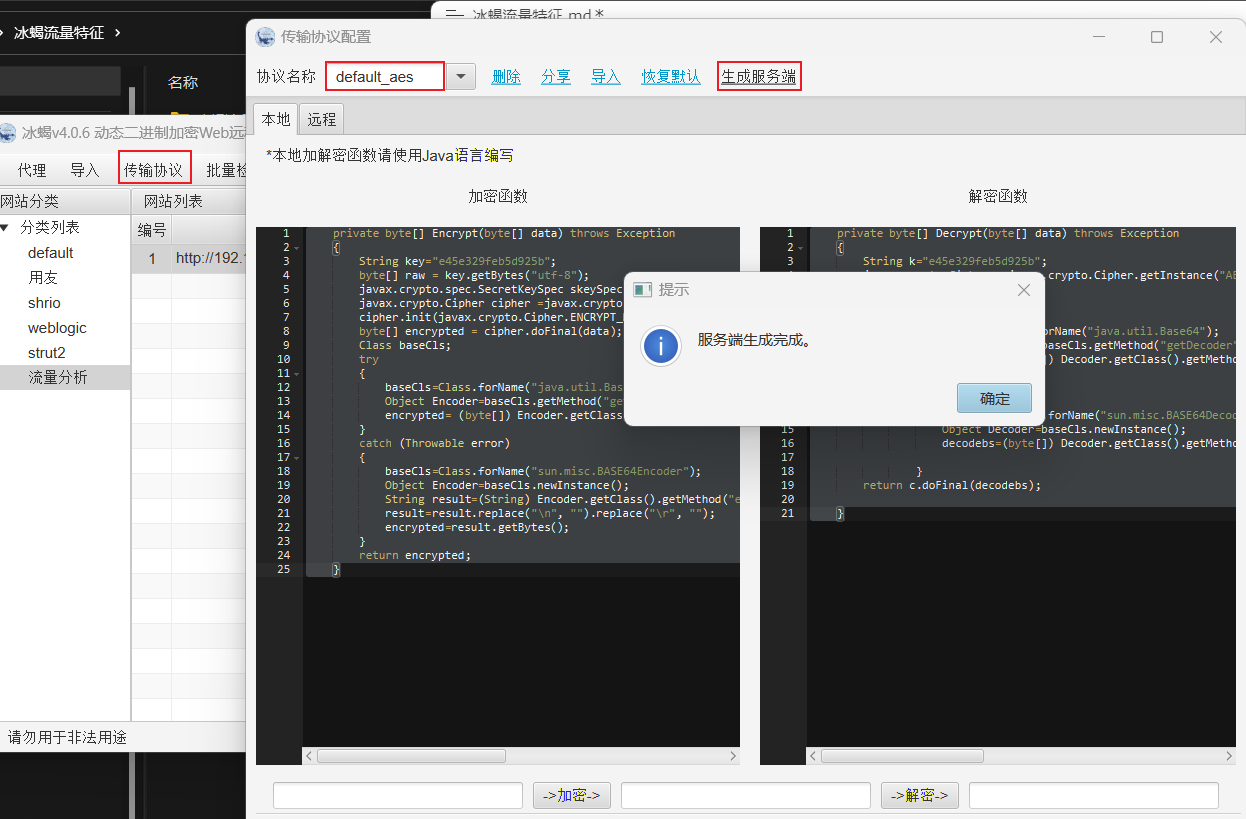Image resolution: width=1246 pixels, height=819 pixels.
Task: Open the 代理 menu item
Action: [x=32, y=170]
